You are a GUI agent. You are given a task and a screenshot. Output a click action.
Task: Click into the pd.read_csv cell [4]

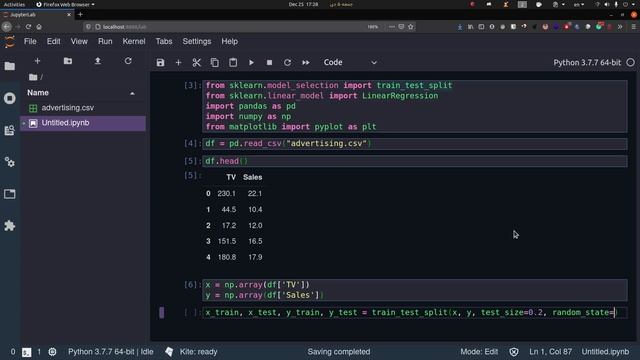pos(415,144)
